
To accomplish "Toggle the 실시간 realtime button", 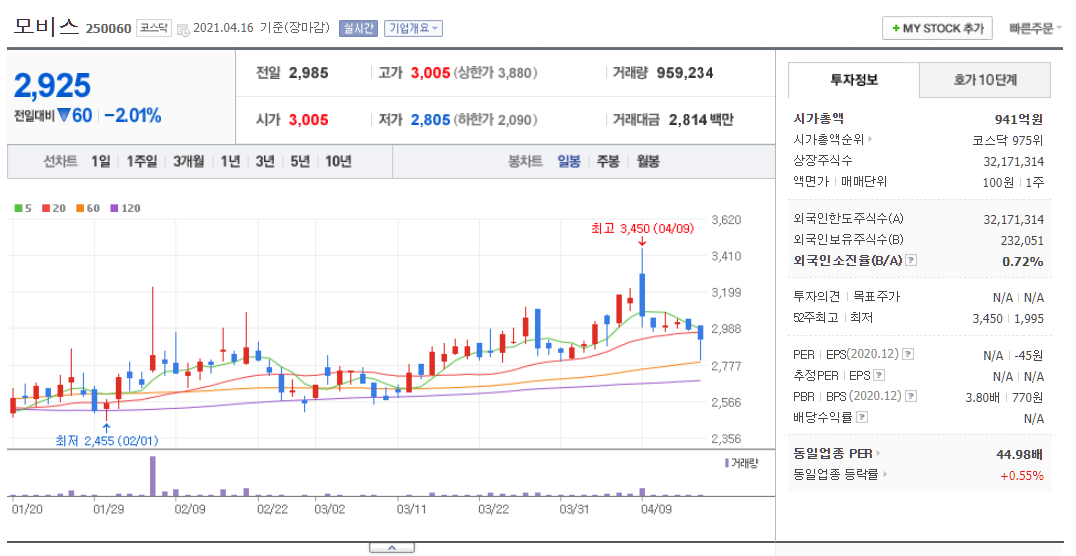I will click(358, 28).
